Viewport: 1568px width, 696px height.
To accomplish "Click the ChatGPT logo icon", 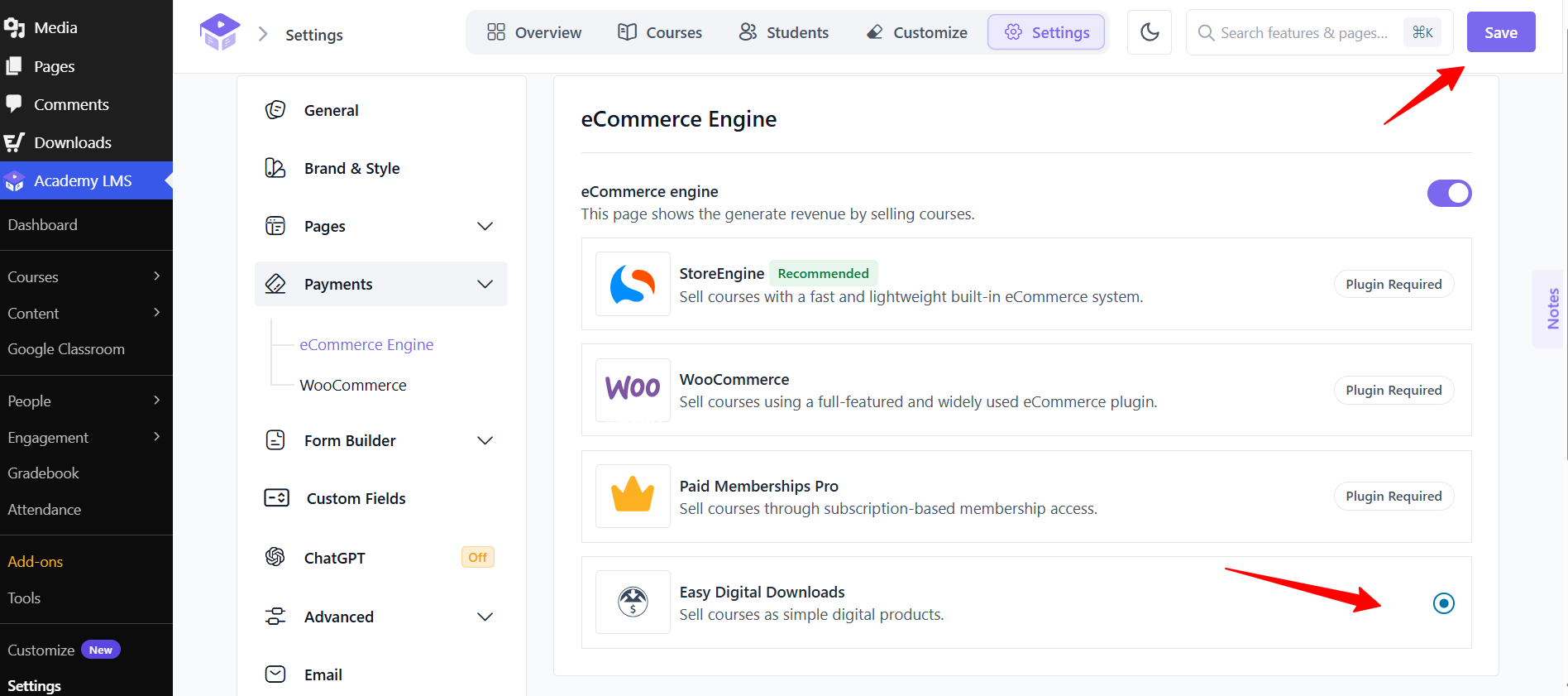I will pos(275,557).
